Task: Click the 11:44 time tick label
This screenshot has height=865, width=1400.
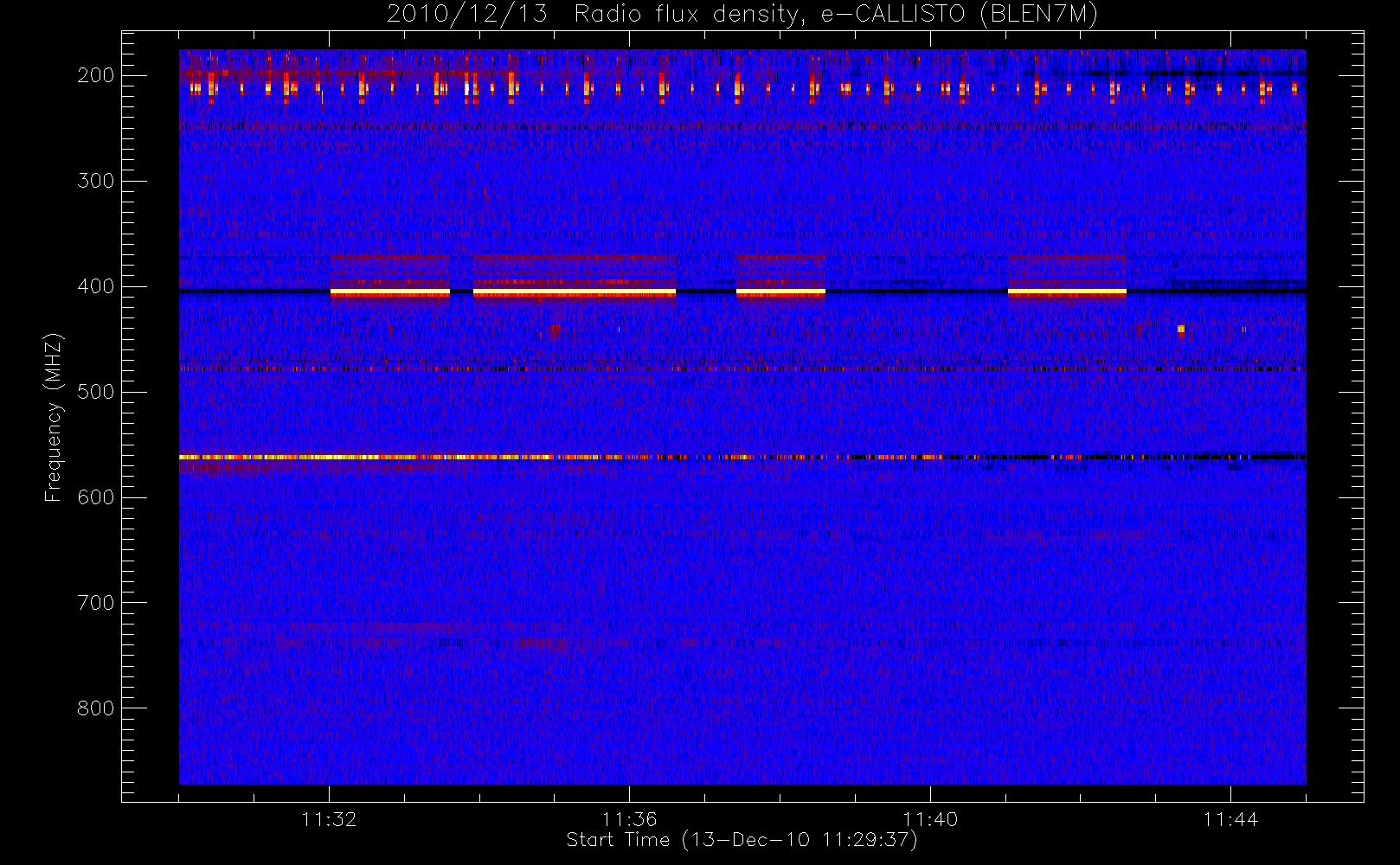Action: point(1230,819)
